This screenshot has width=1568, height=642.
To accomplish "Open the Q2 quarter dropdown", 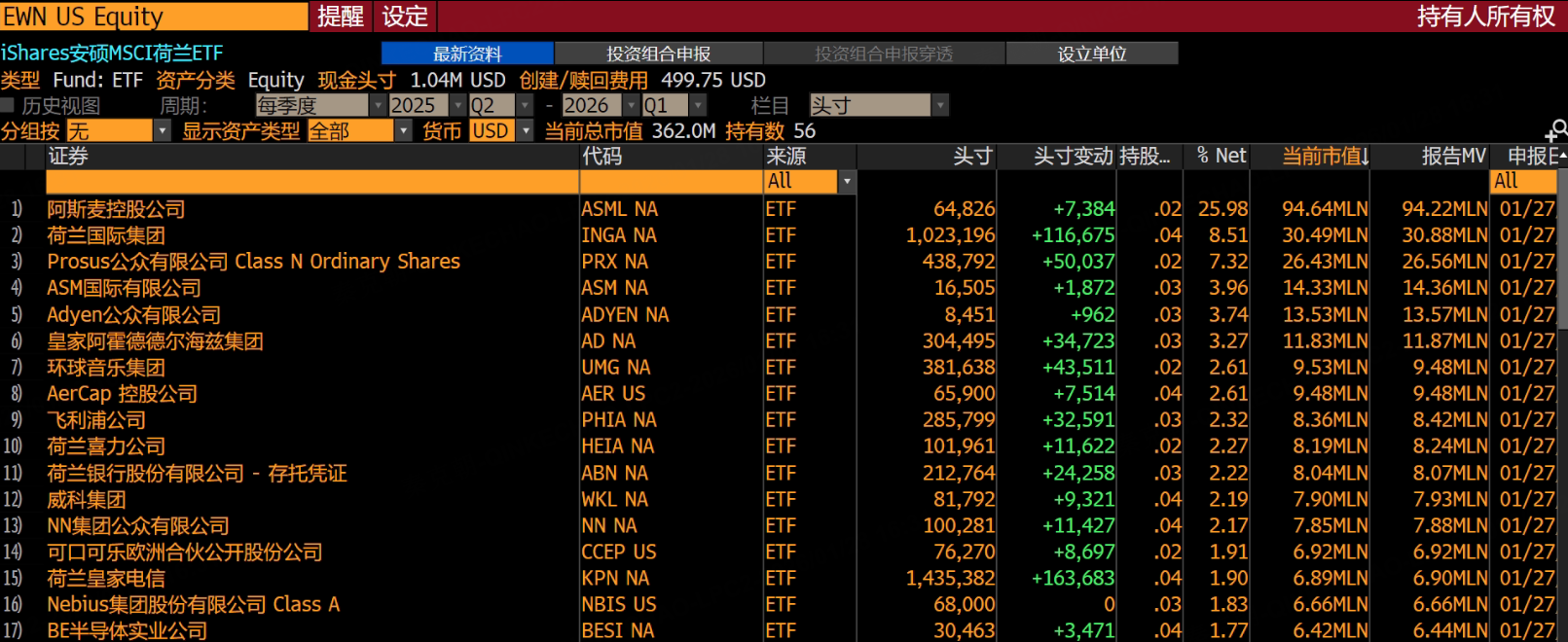I will tap(501, 105).
